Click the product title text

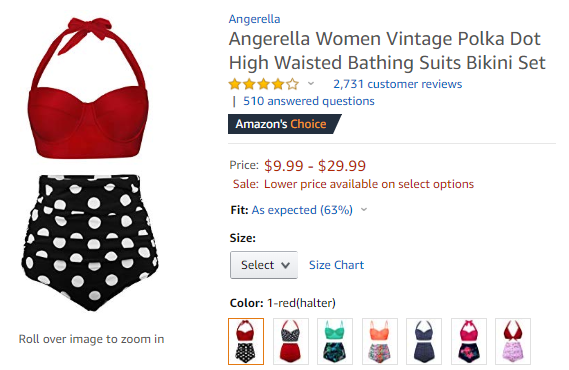tap(387, 50)
